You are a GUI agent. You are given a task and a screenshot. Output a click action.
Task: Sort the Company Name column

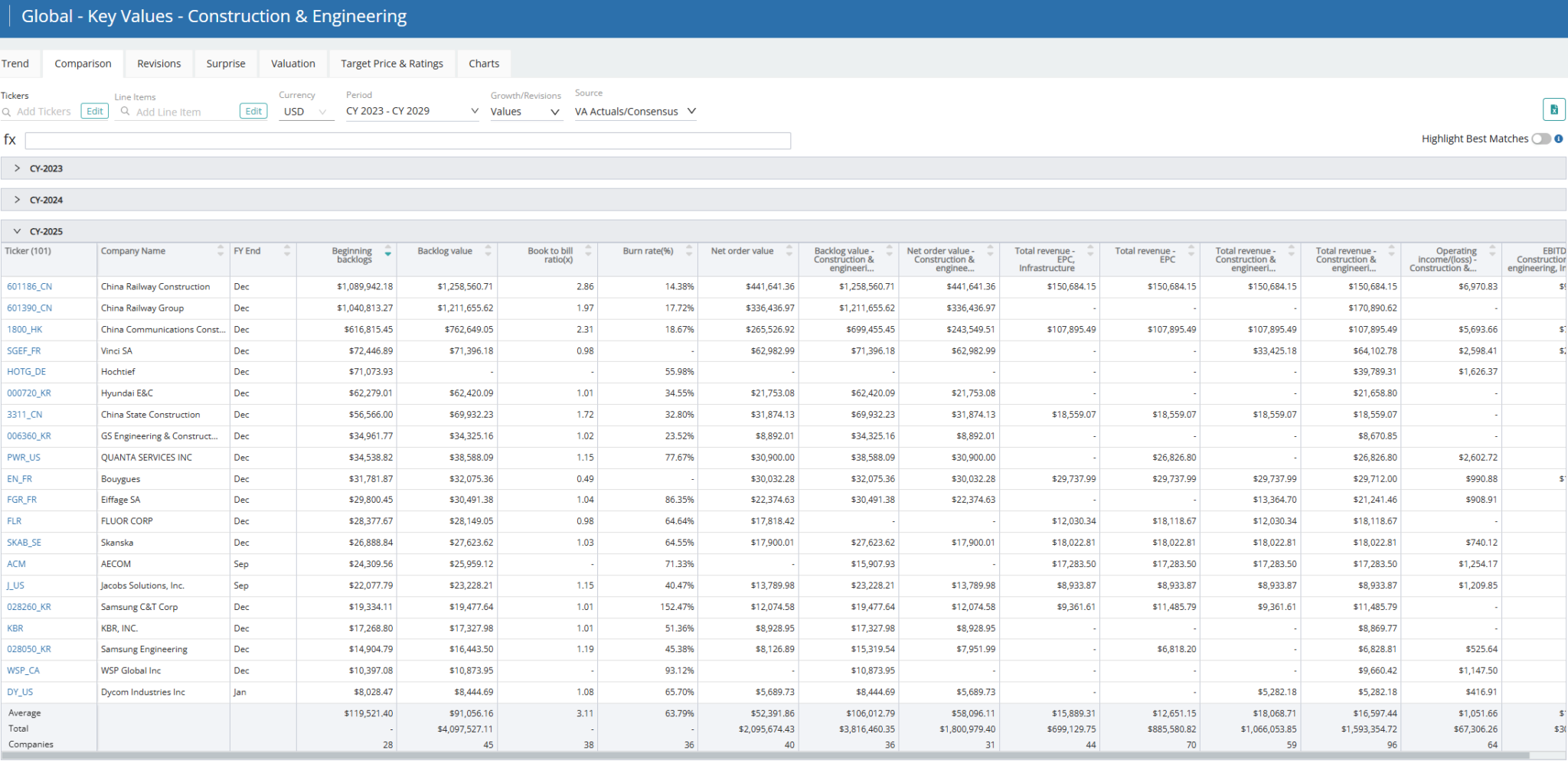pyautogui.click(x=220, y=250)
